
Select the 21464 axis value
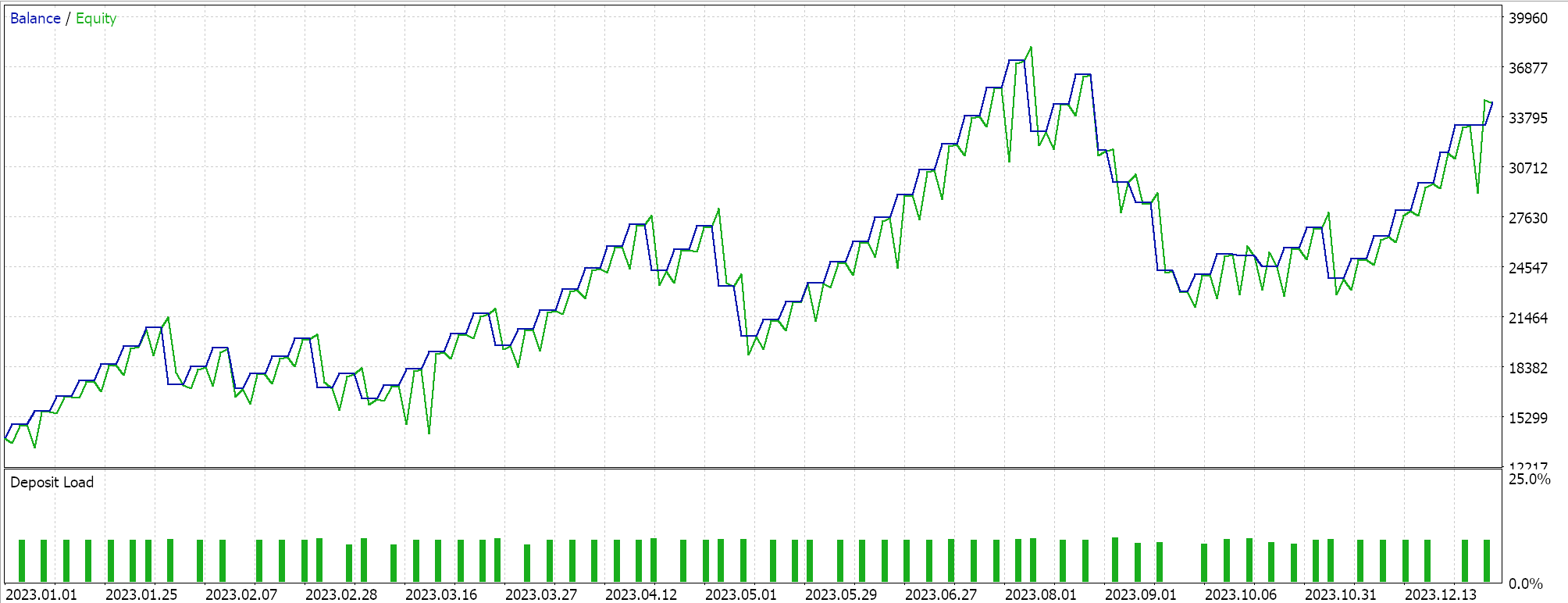[1528, 318]
